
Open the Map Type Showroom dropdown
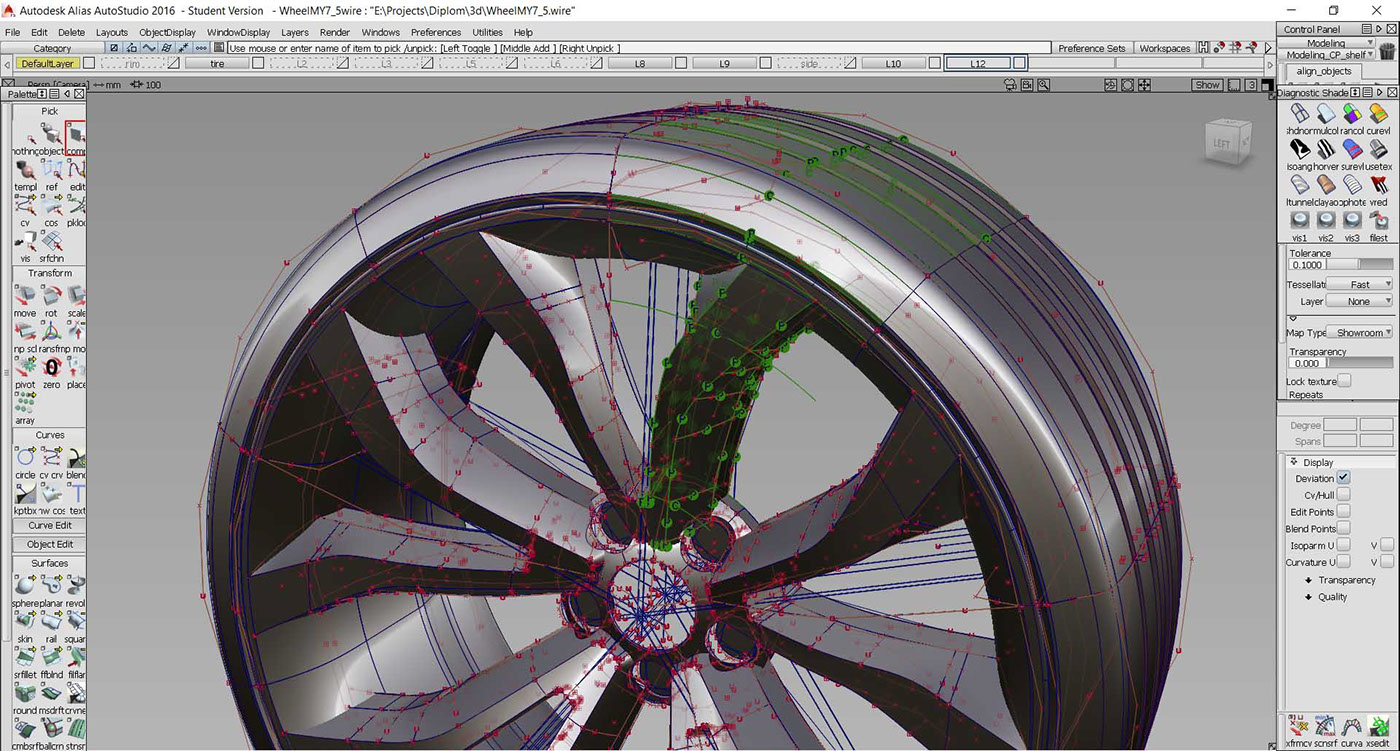(x=1359, y=332)
